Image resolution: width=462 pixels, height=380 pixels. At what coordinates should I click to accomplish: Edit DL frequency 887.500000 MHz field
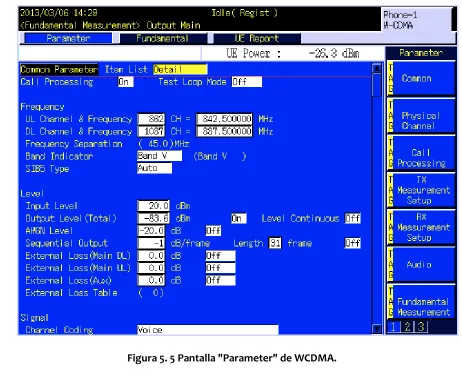click(x=224, y=131)
